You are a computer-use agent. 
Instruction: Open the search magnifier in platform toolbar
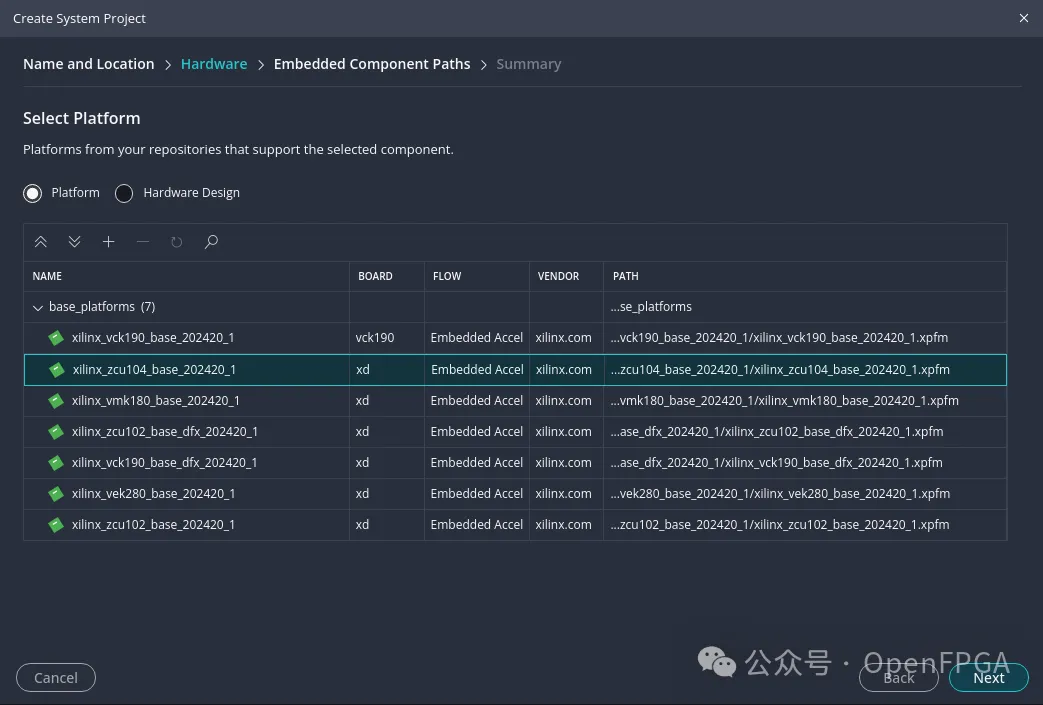(211, 241)
